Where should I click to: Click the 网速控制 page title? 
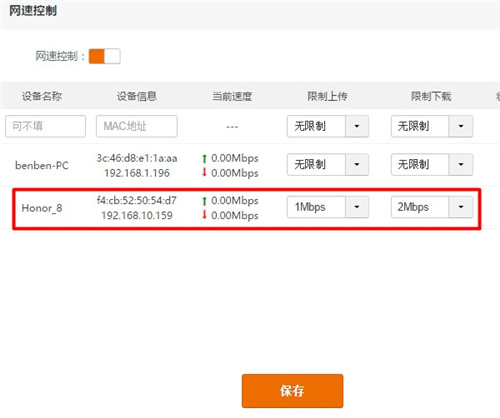(33, 11)
